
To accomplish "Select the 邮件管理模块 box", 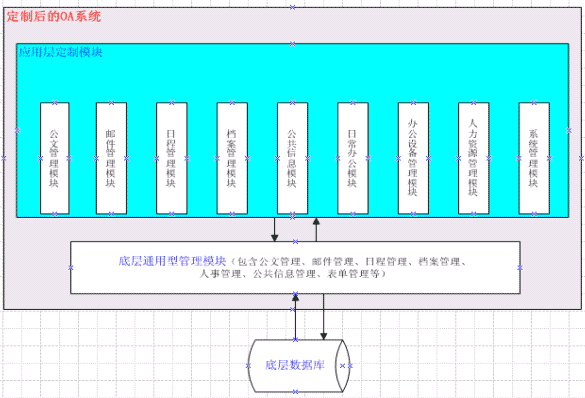I will click(x=111, y=158).
